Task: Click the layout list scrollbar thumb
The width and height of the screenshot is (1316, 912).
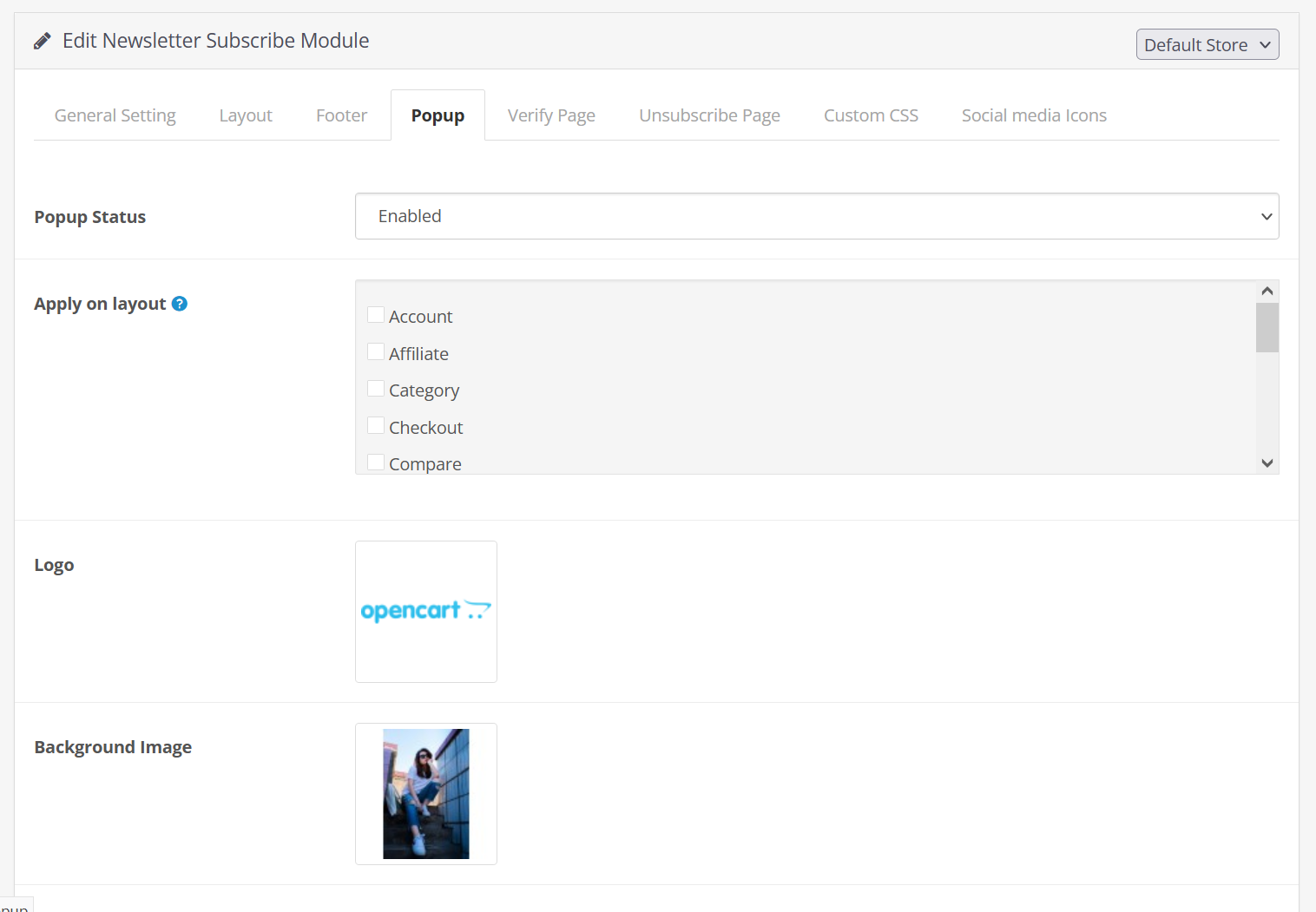Action: [1267, 328]
